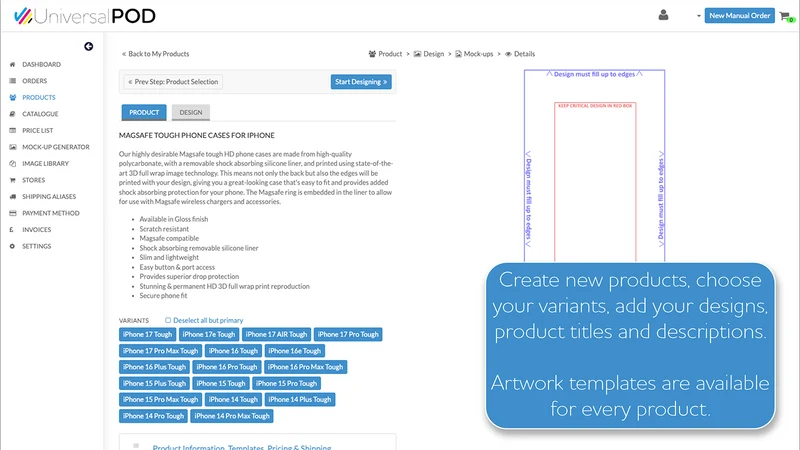Collapse the sidebar with the arrow icon
This screenshot has width=800, height=450.
coord(88,46)
